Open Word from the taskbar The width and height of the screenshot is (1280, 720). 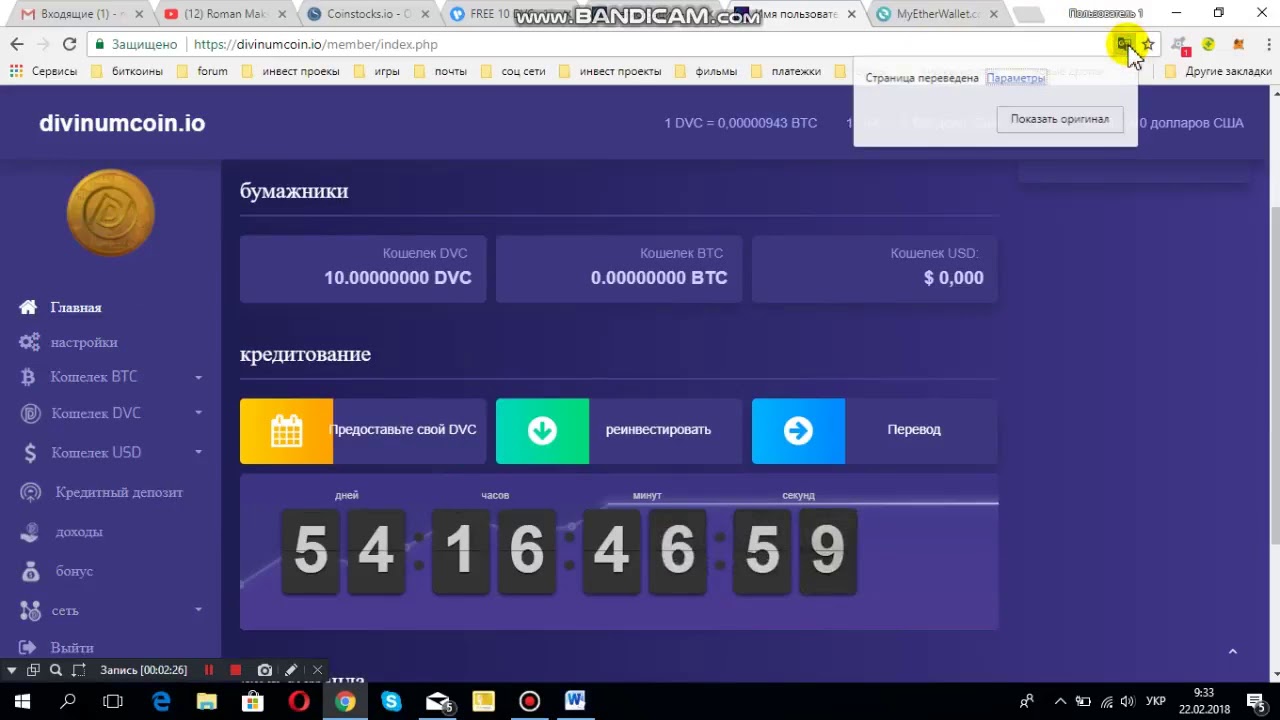(575, 701)
